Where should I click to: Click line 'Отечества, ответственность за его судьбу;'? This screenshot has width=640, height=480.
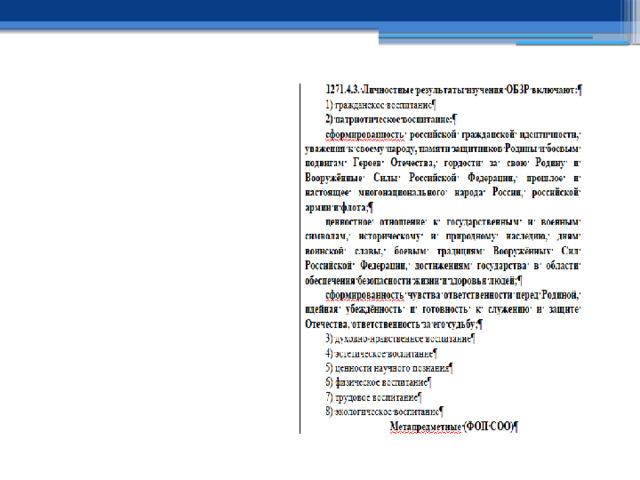(394, 324)
